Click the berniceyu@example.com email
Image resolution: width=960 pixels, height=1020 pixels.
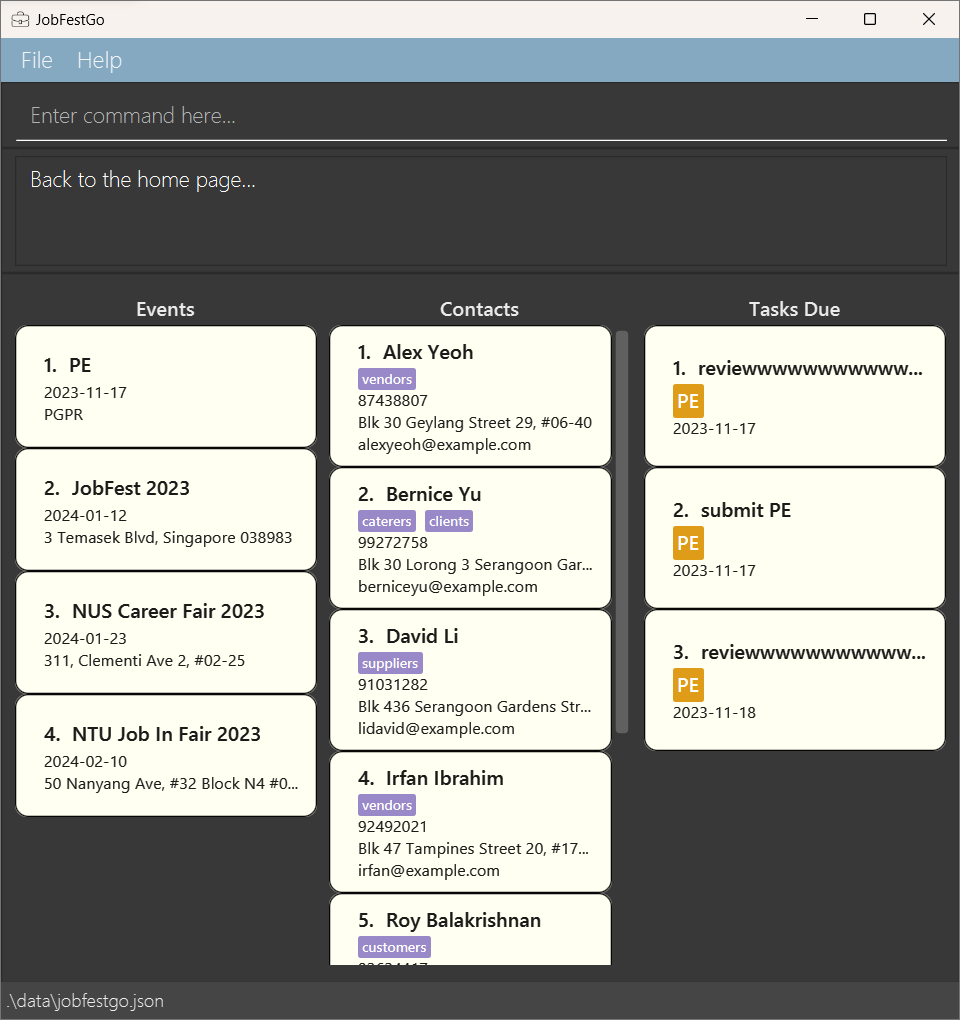click(447, 587)
